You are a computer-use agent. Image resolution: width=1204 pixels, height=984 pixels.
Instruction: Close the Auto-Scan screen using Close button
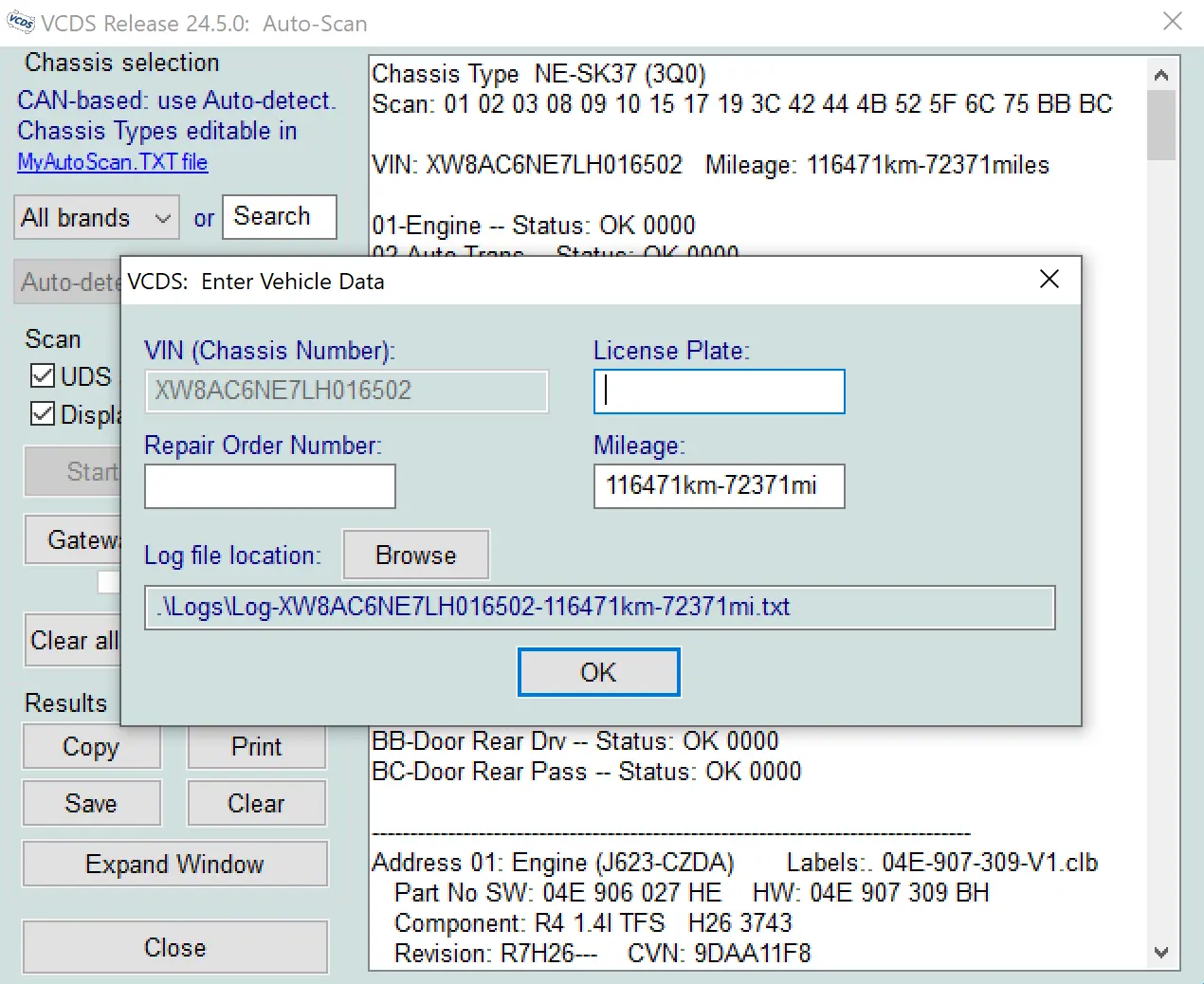[x=175, y=948]
